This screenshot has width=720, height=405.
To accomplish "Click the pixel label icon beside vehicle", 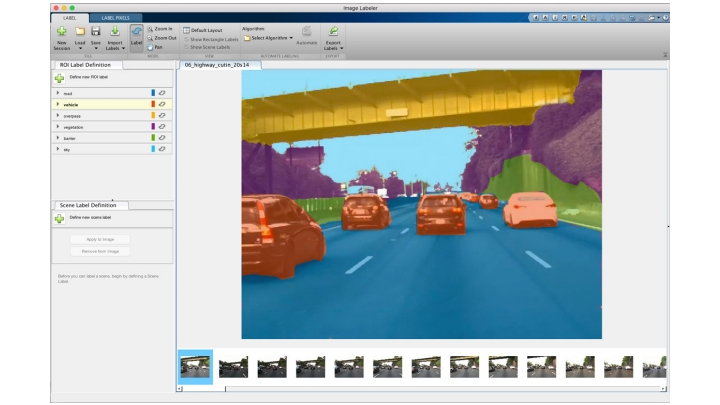I will click(x=161, y=104).
